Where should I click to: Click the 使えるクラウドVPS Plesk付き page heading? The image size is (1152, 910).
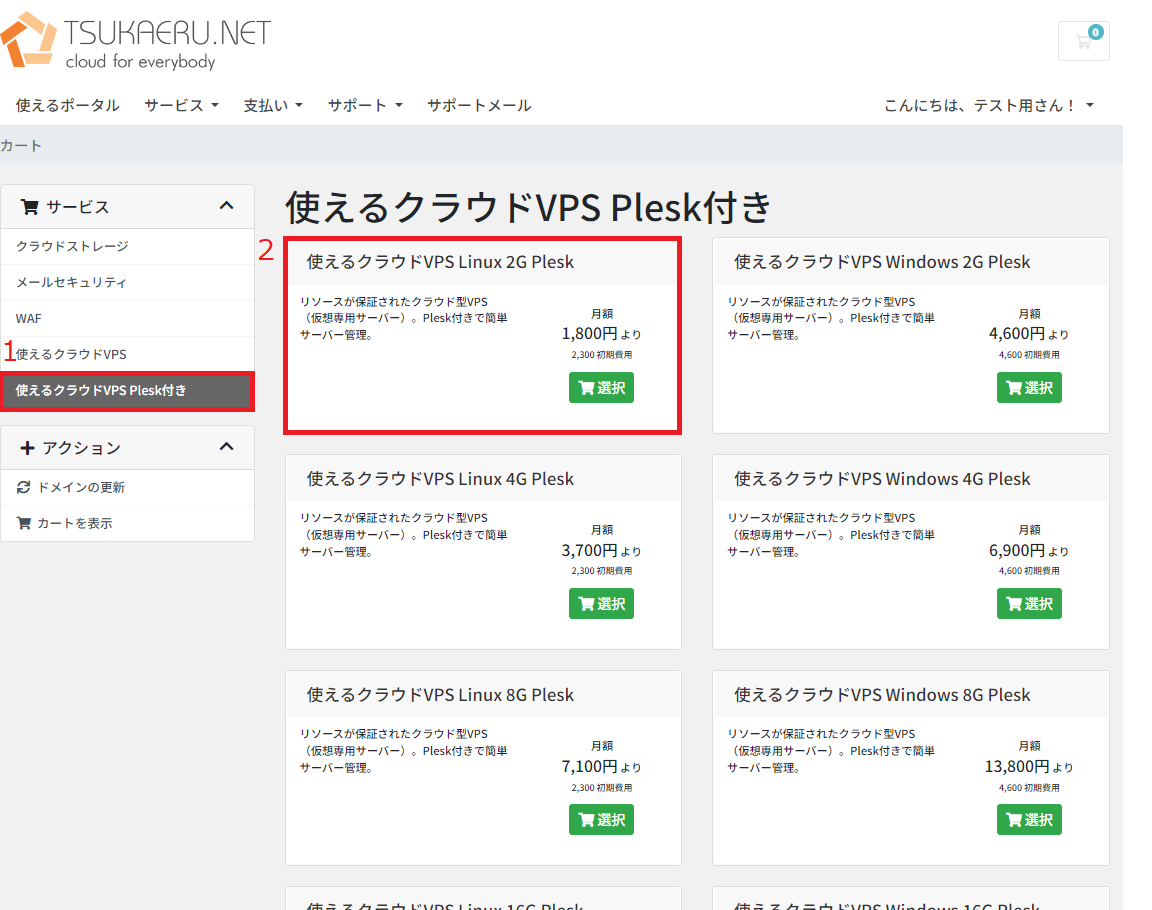tap(528, 206)
